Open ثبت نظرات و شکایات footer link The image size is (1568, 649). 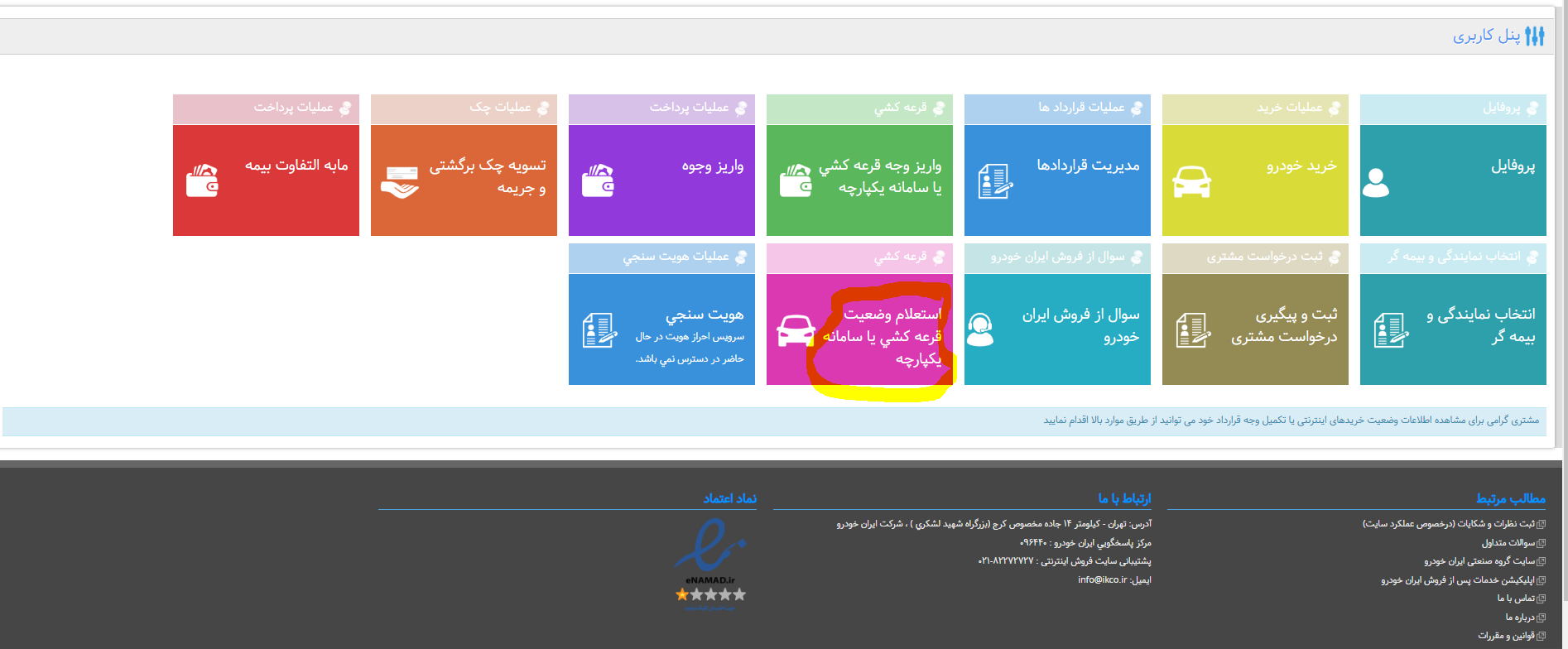tap(1449, 524)
